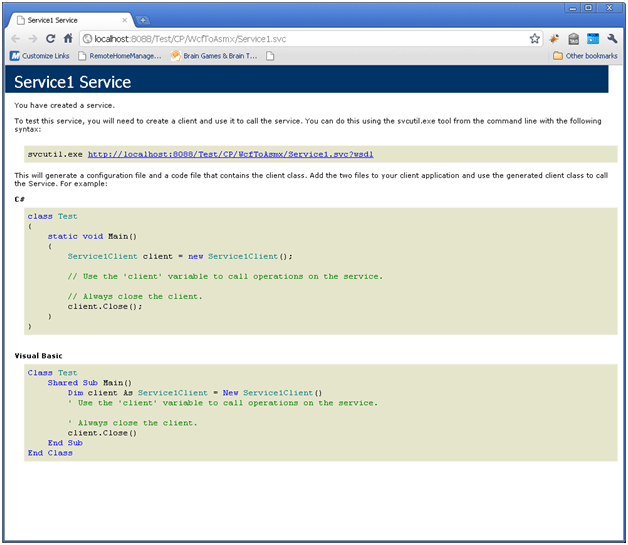Expand the Other bookmarks folder

(x=585, y=56)
